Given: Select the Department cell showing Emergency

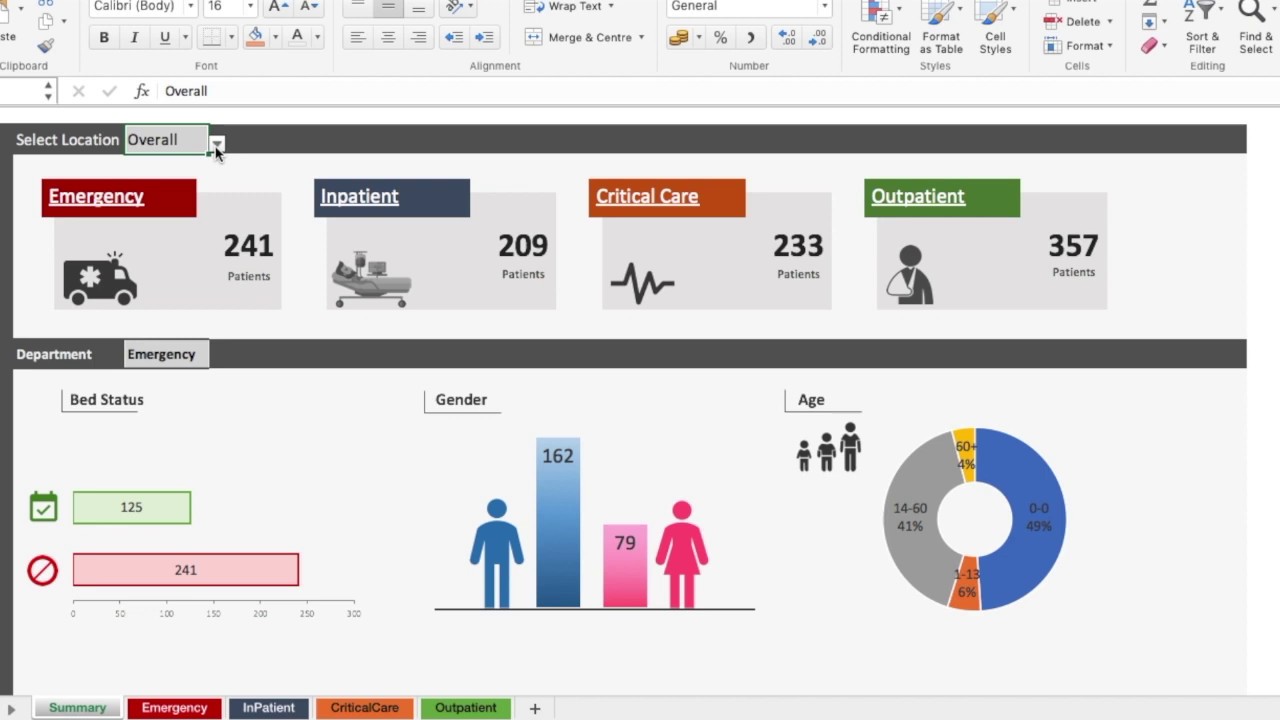Looking at the screenshot, I should pos(166,354).
